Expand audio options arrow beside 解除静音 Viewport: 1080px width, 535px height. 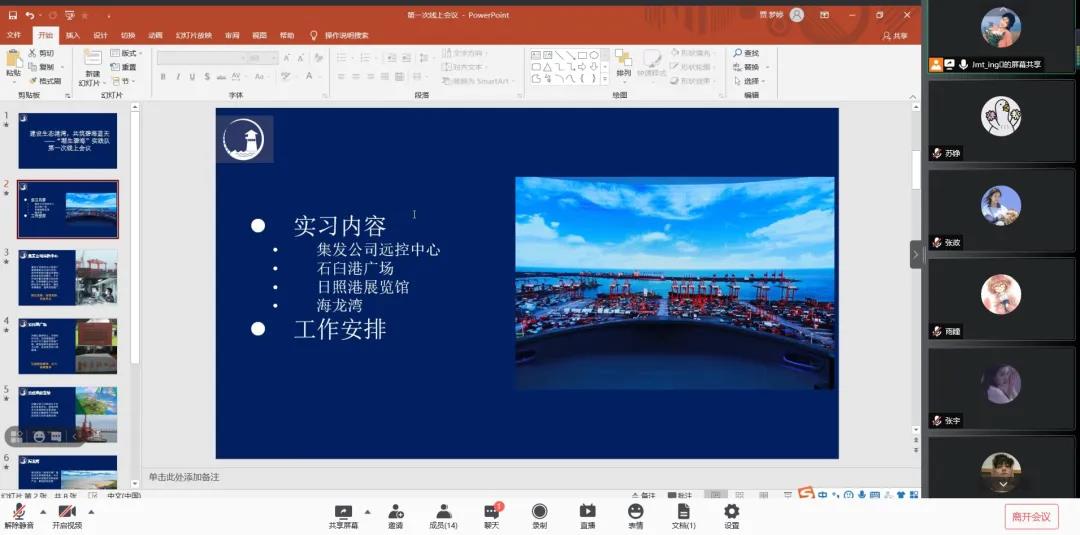tap(42, 511)
